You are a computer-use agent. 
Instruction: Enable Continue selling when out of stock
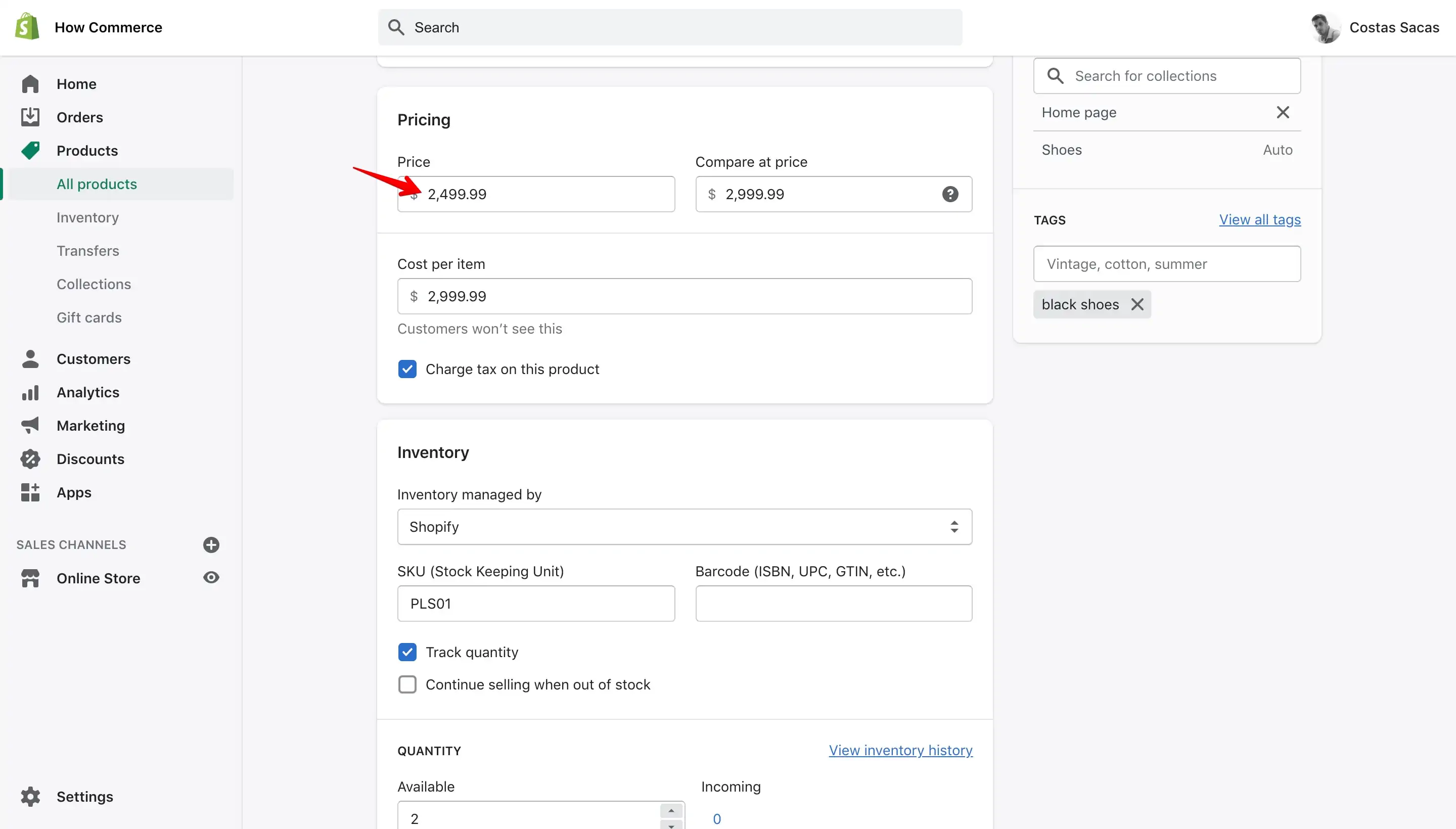(x=407, y=684)
